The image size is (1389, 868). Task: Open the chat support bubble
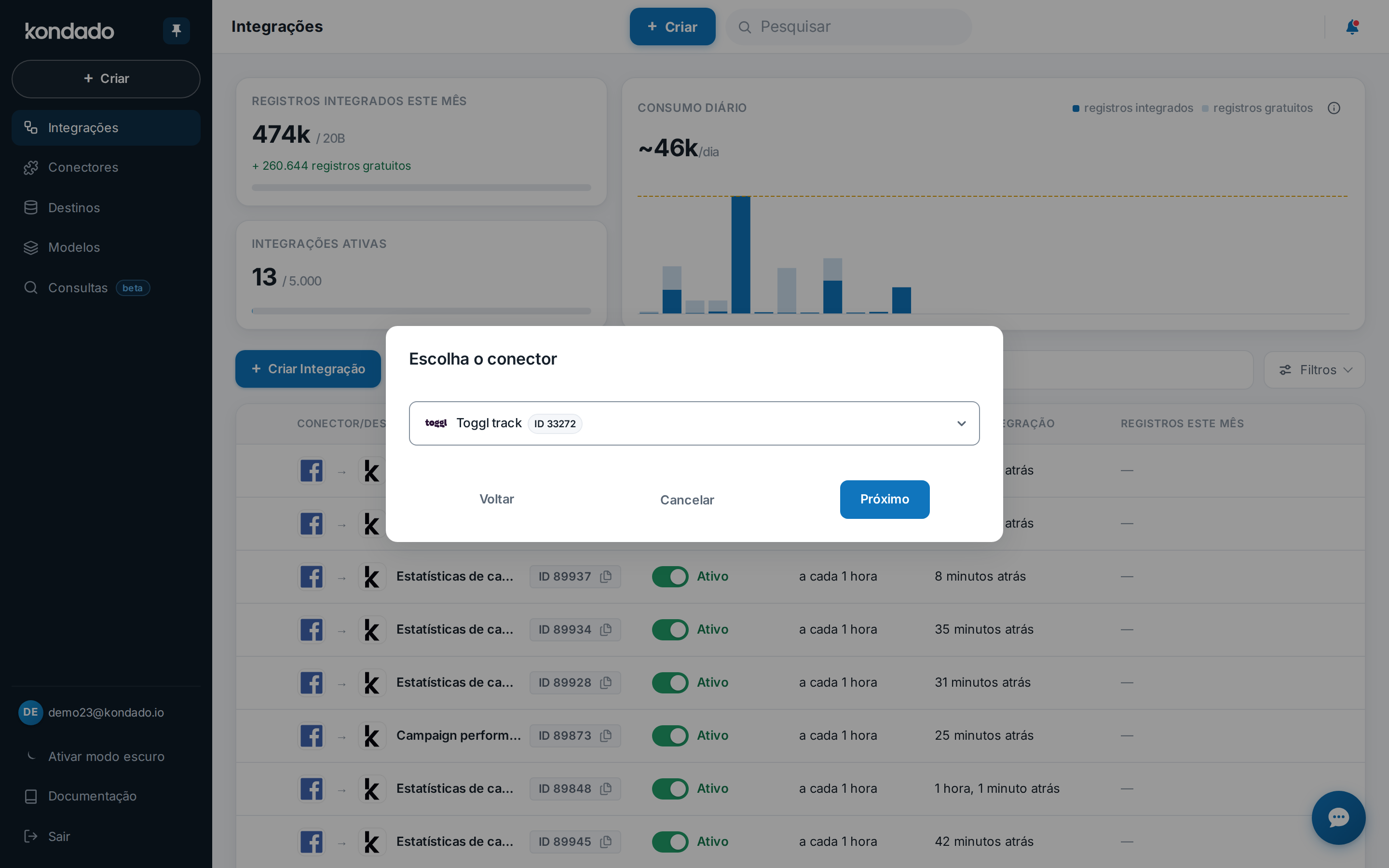coord(1338,817)
